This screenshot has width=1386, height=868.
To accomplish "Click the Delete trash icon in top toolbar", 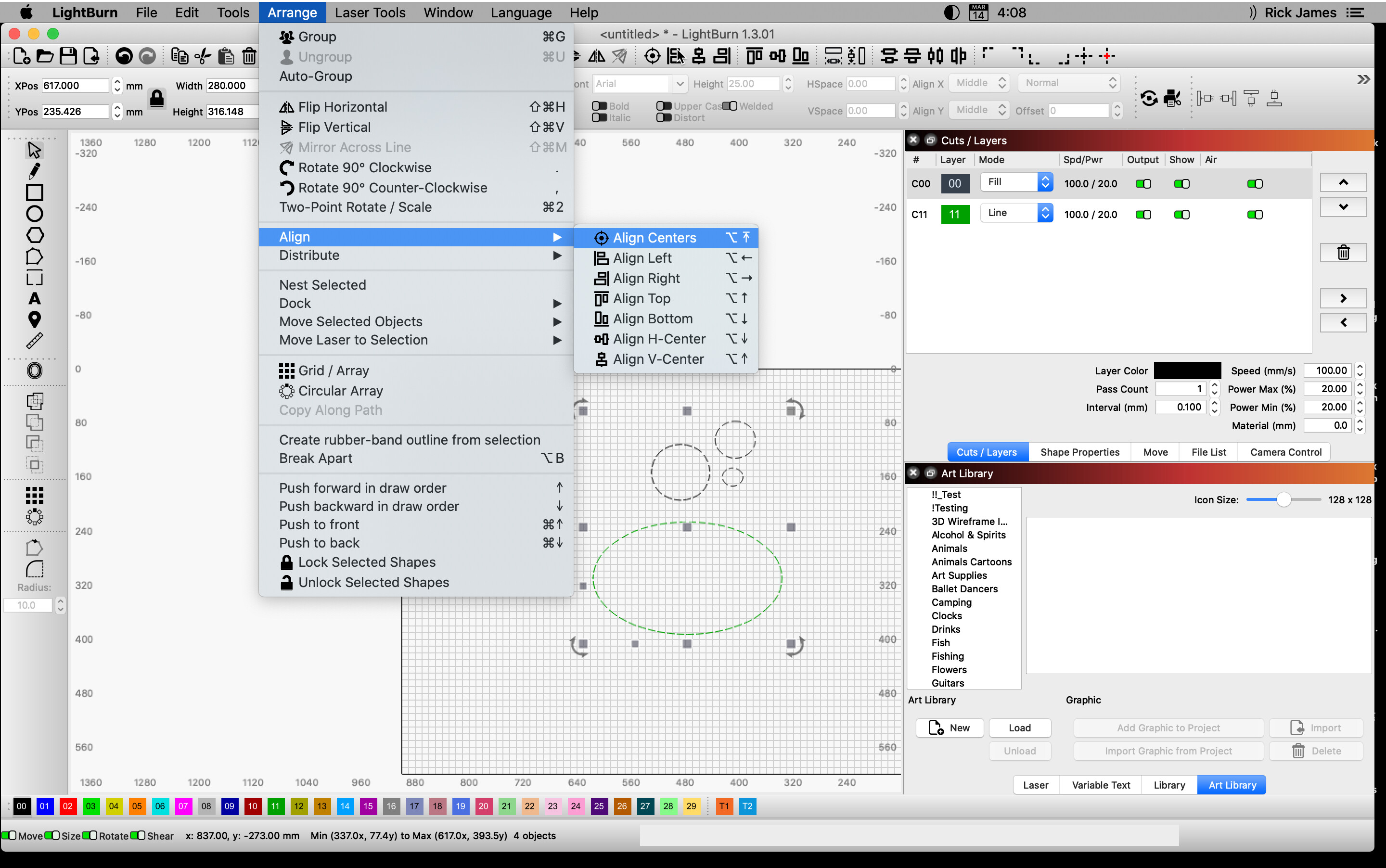I will [x=249, y=56].
